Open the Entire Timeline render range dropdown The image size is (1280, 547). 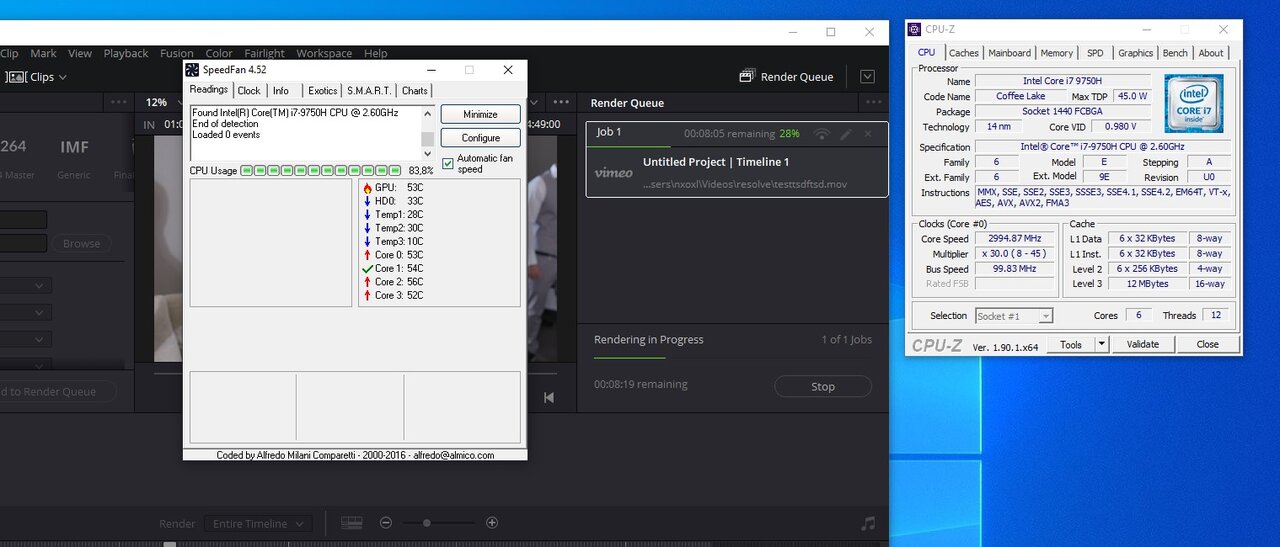[x=258, y=523]
